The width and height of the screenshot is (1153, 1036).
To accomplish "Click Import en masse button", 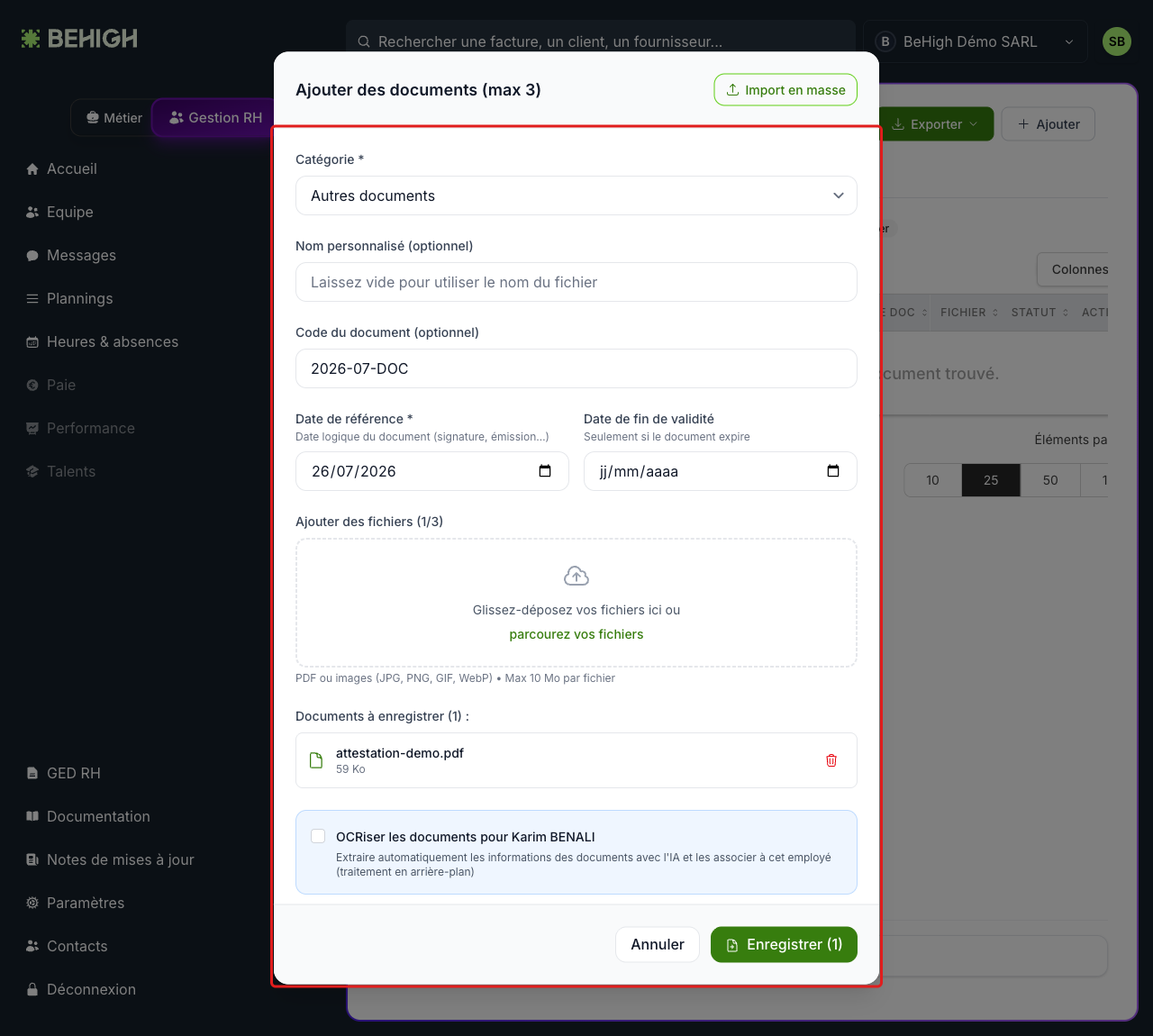I will 785,90.
